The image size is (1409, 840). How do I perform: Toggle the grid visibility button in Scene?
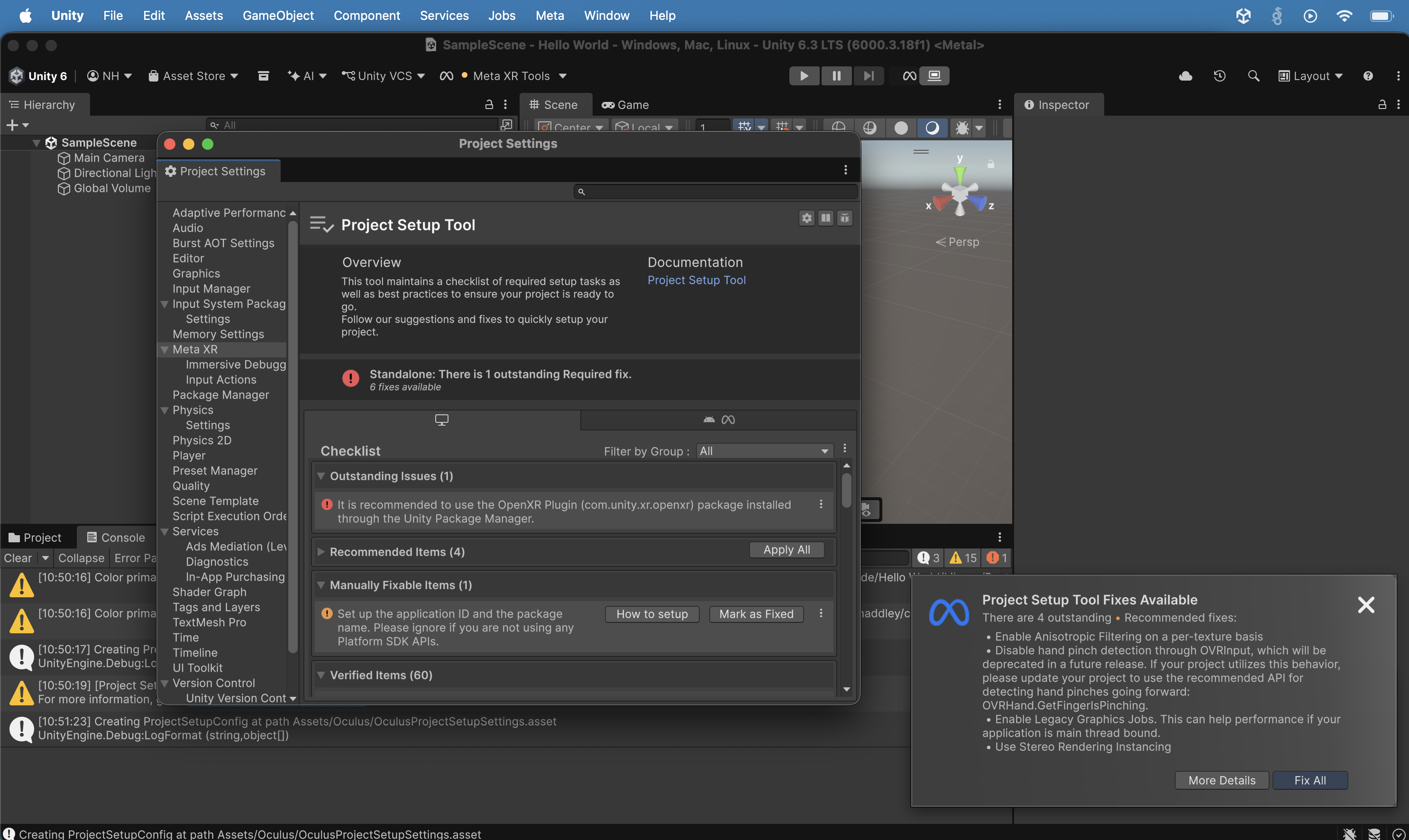pos(744,128)
